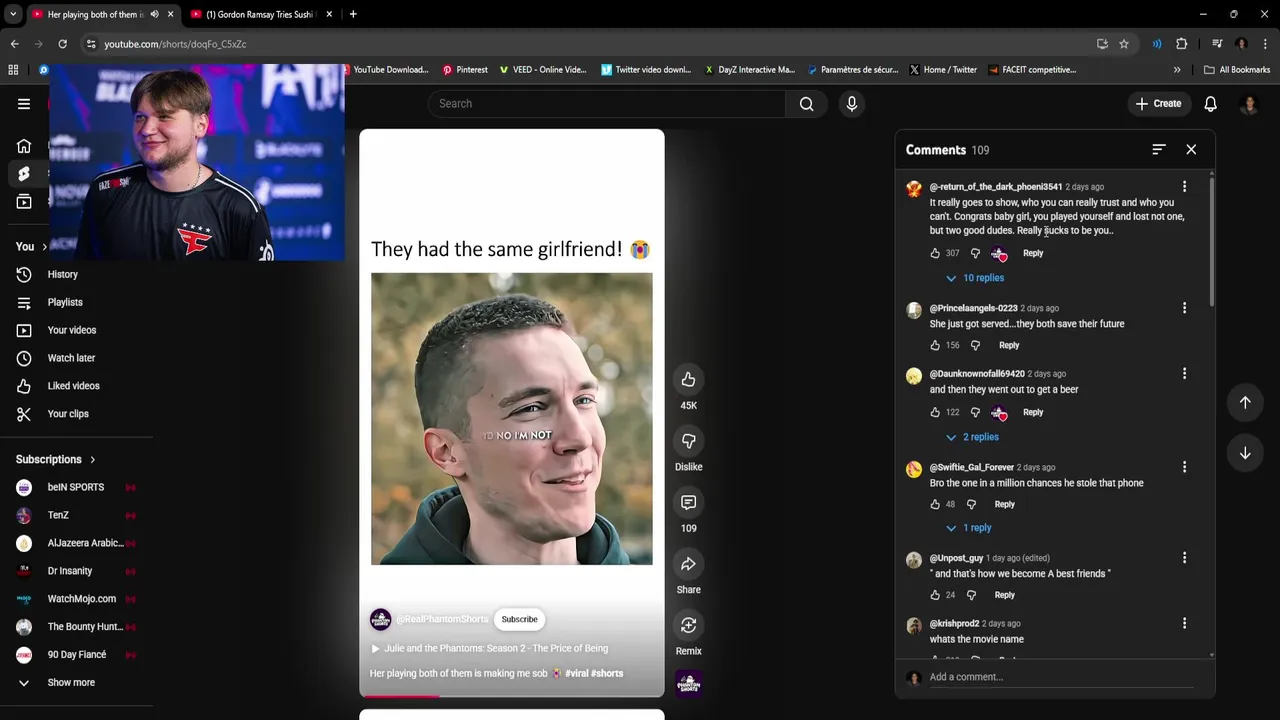Like the short with thumbs-up above 45K
Viewport: 1280px width, 720px height.
(x=688, y=379)
